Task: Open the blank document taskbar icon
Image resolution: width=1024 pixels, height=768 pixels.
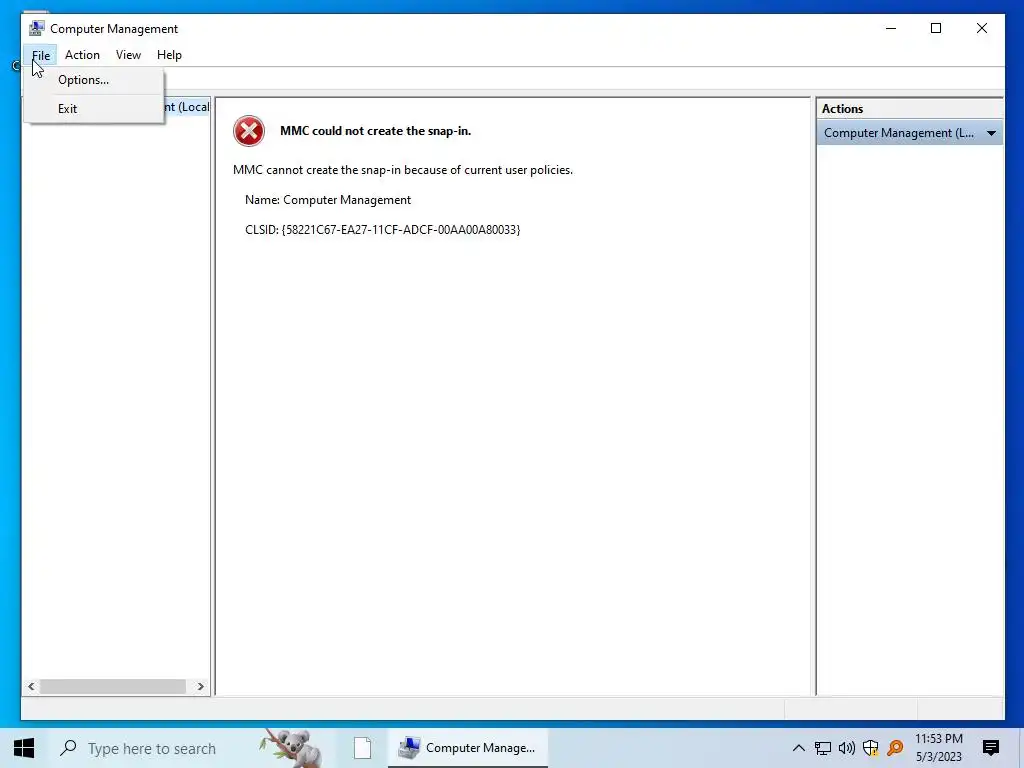Action: 362,748
